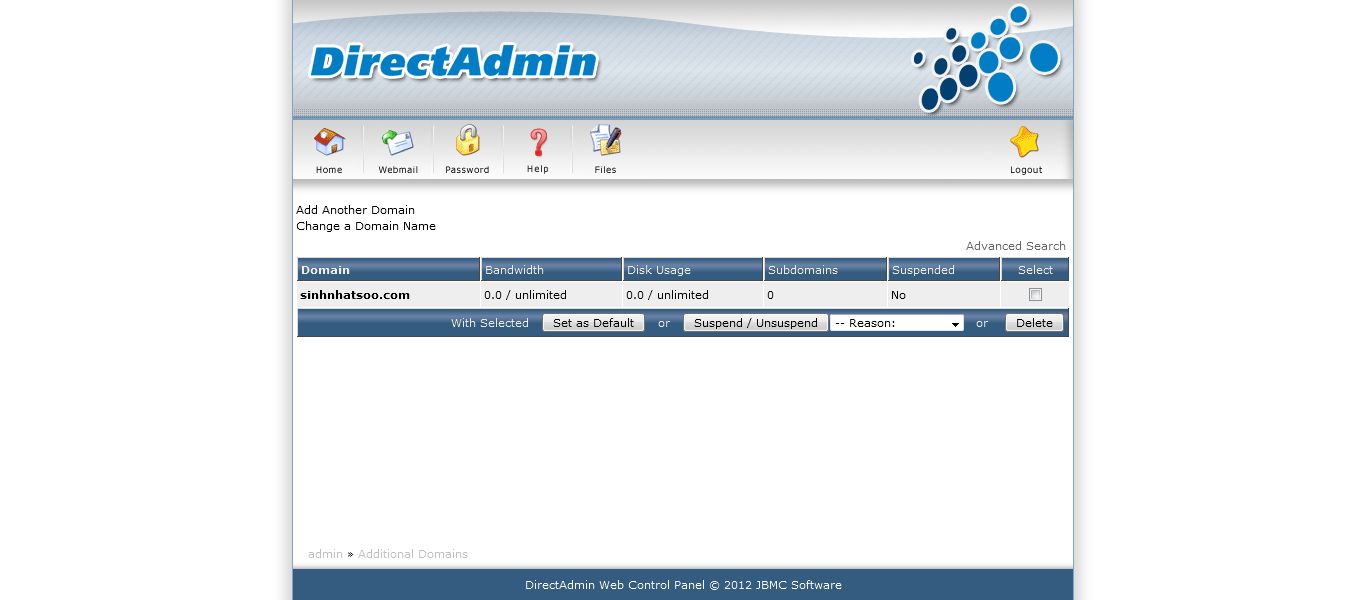This screenshot has width=1366, height=600.
Task: Sort by Bandwidth column header
Action: pos(514,270)
